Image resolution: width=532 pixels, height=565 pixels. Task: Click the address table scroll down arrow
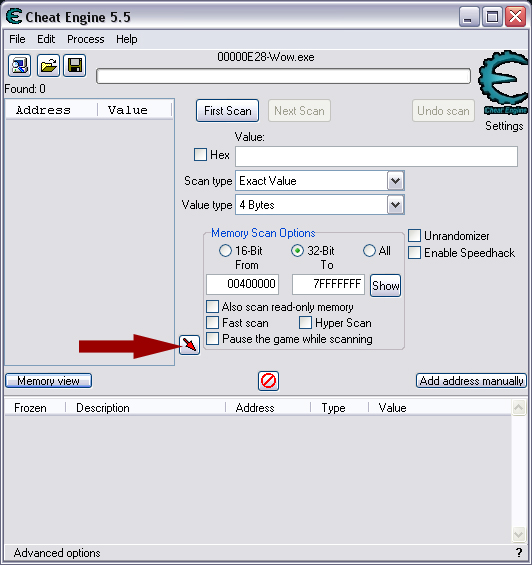[x=519, y=534]
